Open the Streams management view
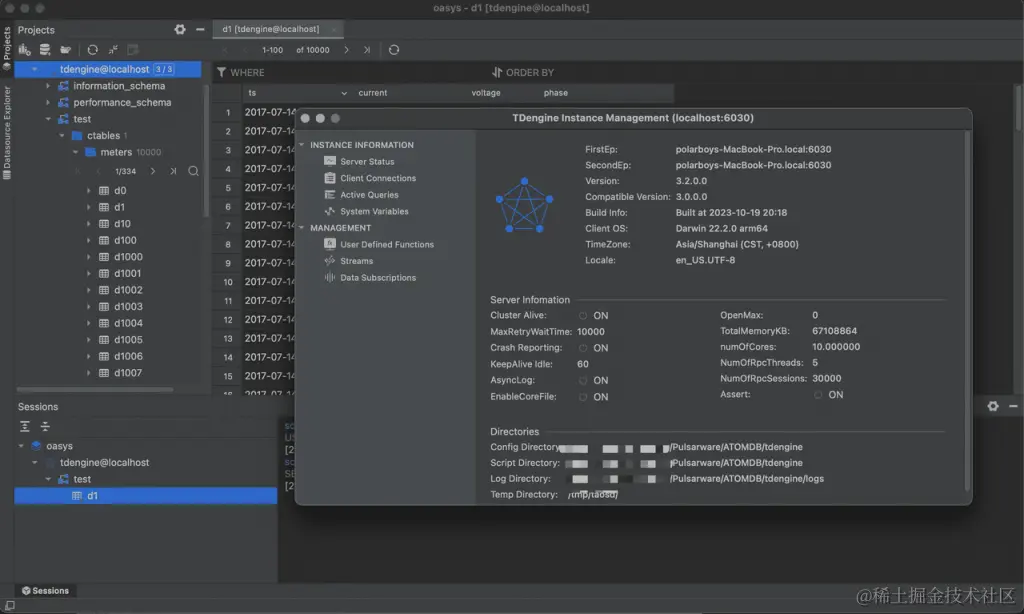Viewport: 1024px width, 614px height. point(357,261)
